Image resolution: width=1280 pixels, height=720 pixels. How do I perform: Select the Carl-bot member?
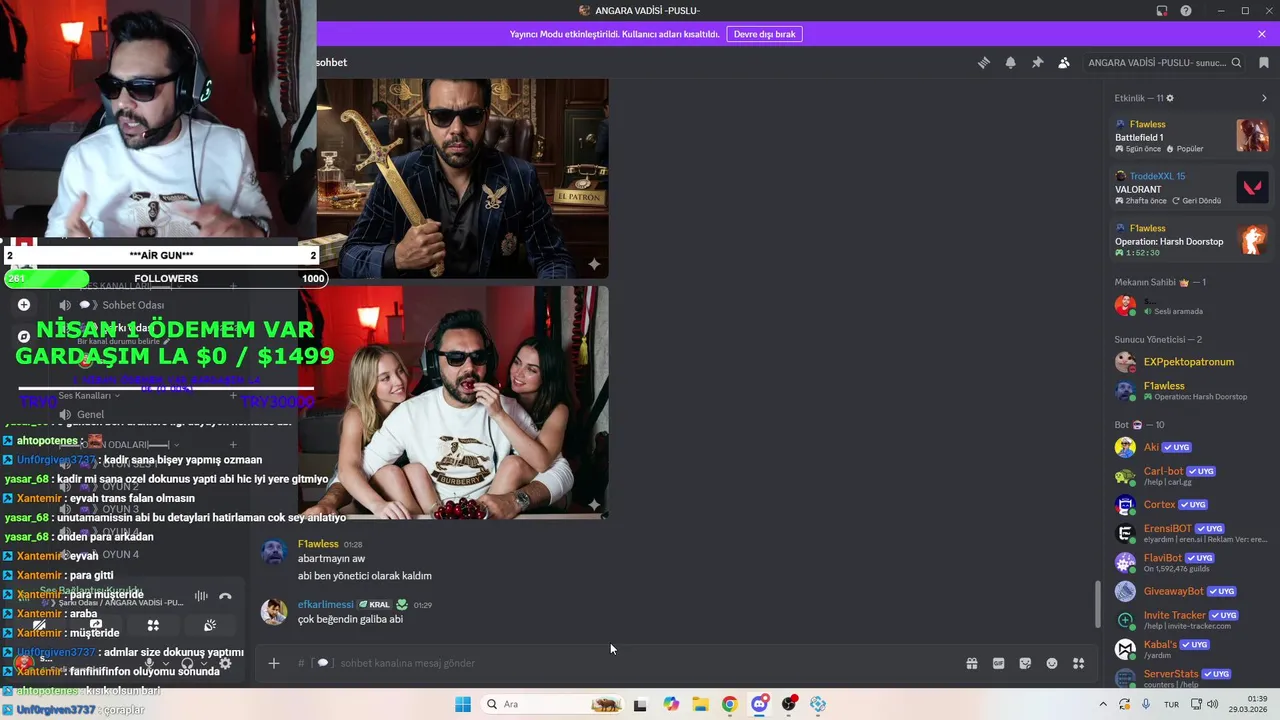[1192, 475]
